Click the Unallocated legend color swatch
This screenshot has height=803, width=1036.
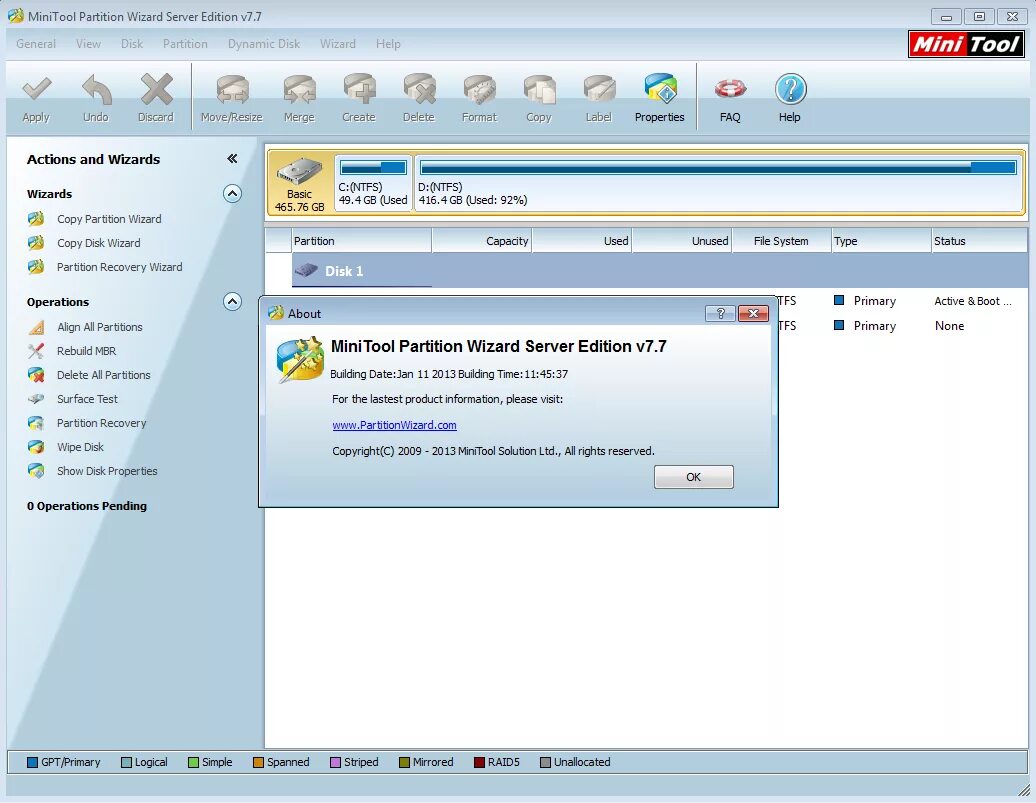pyautogui.click(x=545, y=762)
